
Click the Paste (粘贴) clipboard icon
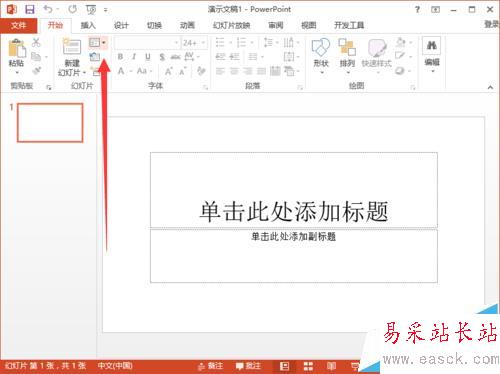[17, 48]
